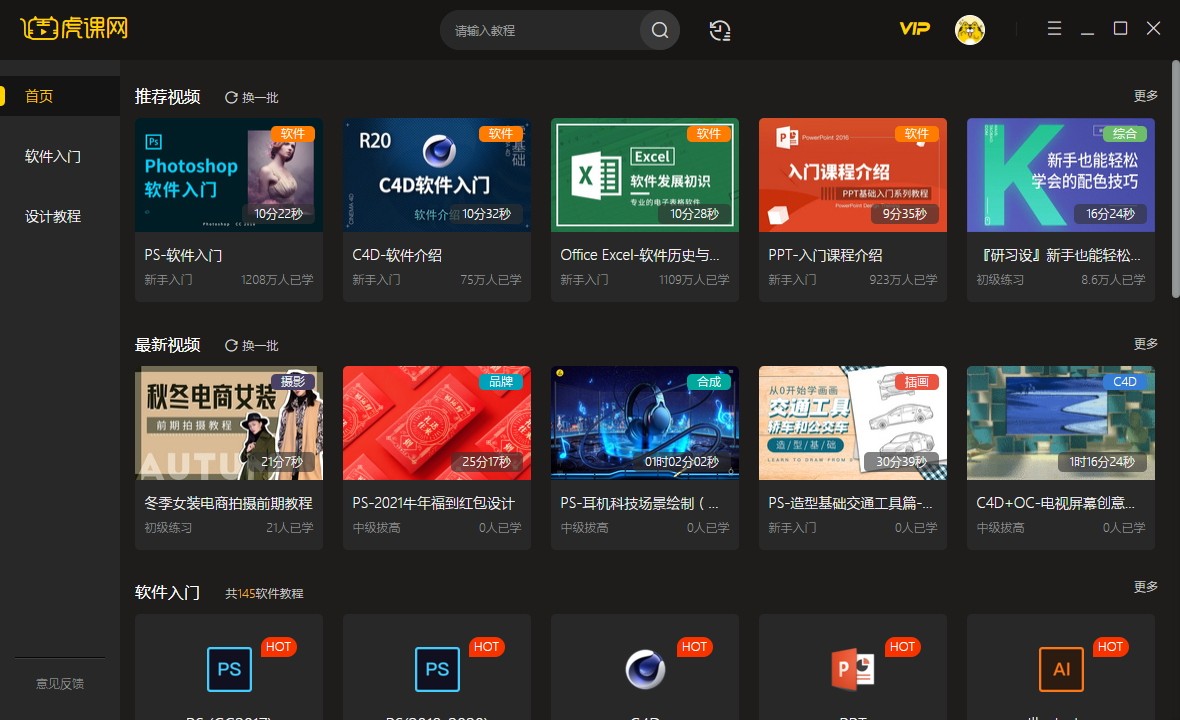Open the VIP membership icon
The height and width of the screenshot is (720, 1180).
[x=914, y=29]
